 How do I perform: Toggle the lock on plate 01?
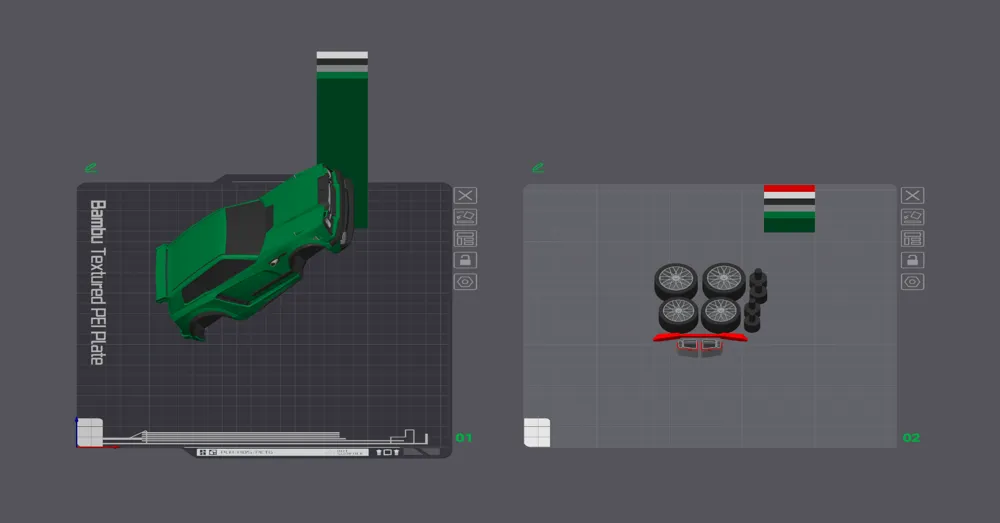465,260
